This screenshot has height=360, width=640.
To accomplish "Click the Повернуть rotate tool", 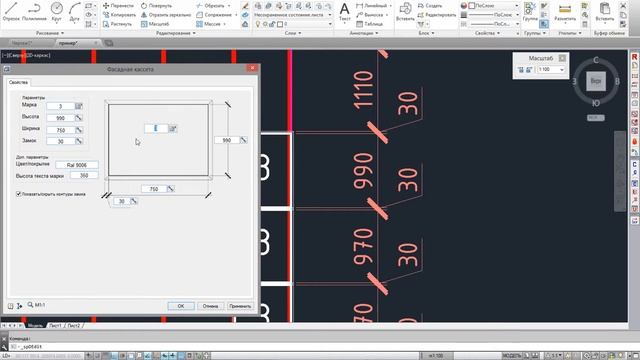I will point(156,6).
